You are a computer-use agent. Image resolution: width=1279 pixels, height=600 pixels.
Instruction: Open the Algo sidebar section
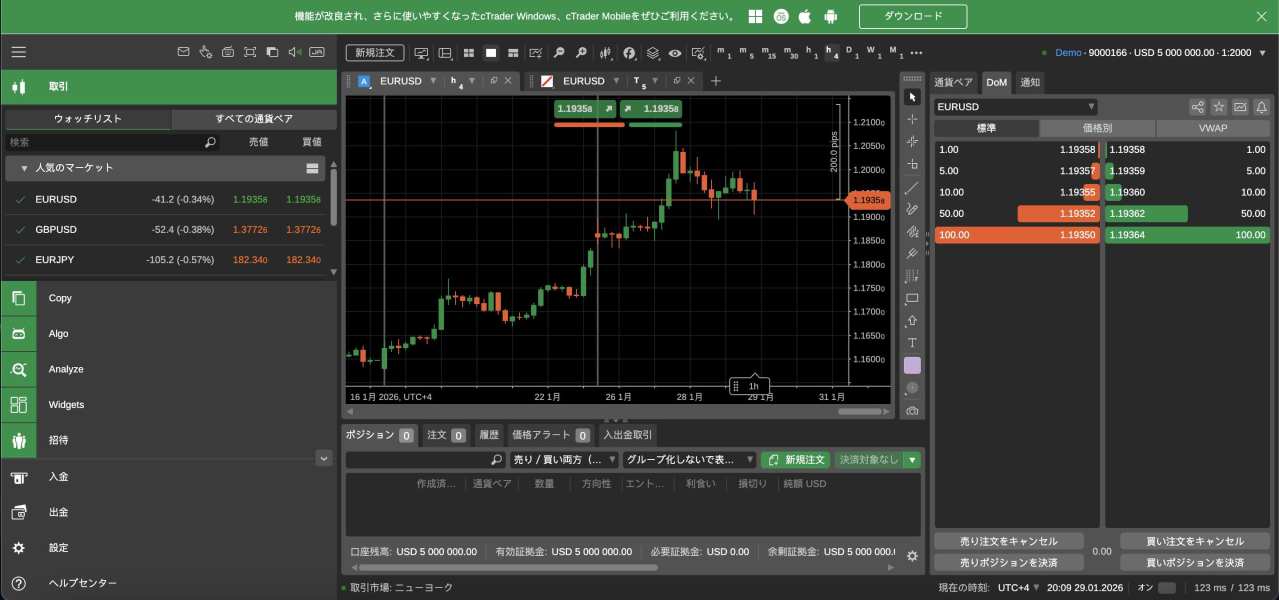click(168, 334)
